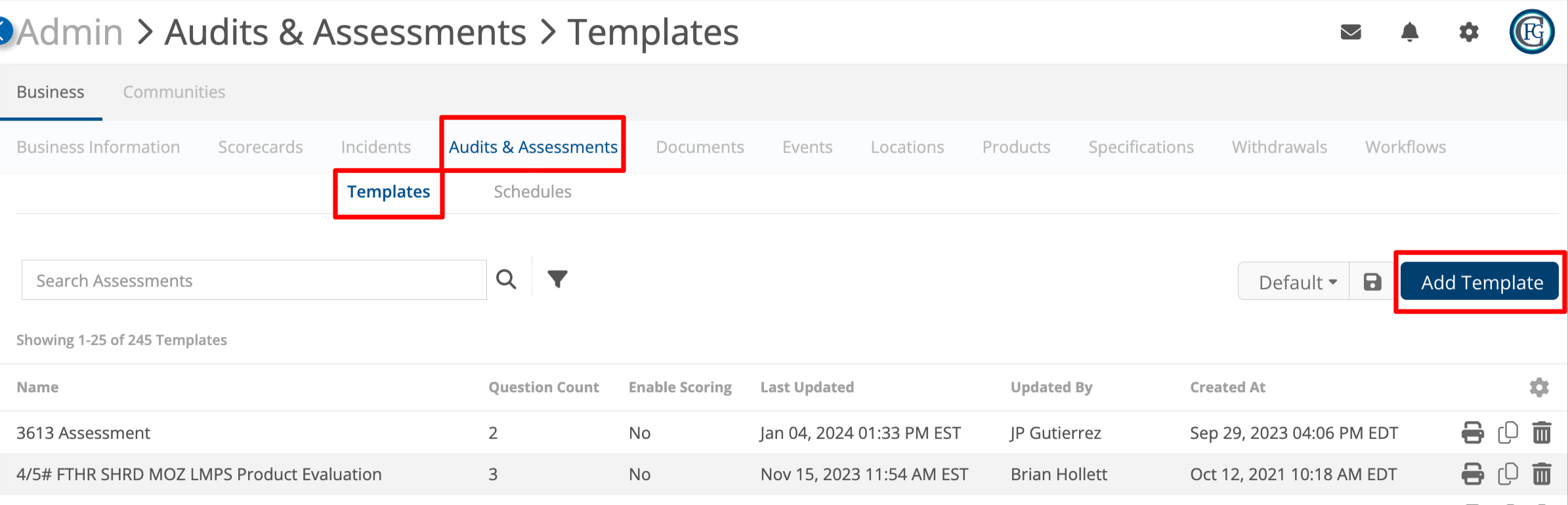This screenshot has width=1568, height=505.
Task: Duplicate the 3613 Assessment template
Action: click(x=1508, y=433)
